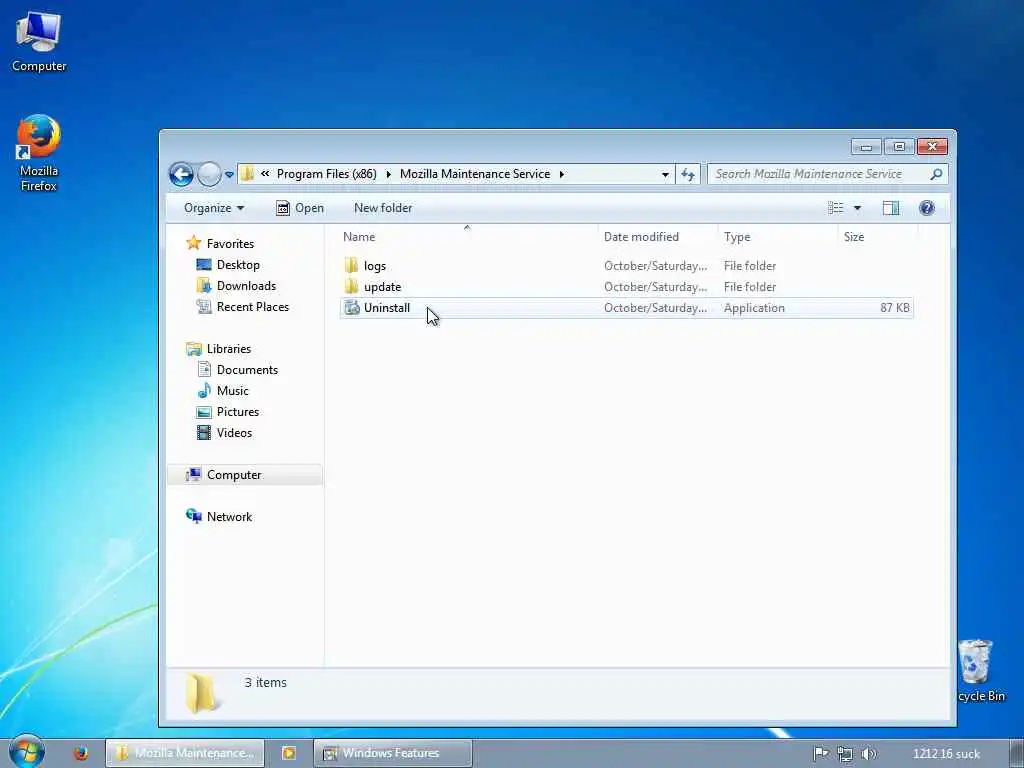Click the Uninstall application icon
Viewport: 1024px width, 768px height.
coord(351,307)
